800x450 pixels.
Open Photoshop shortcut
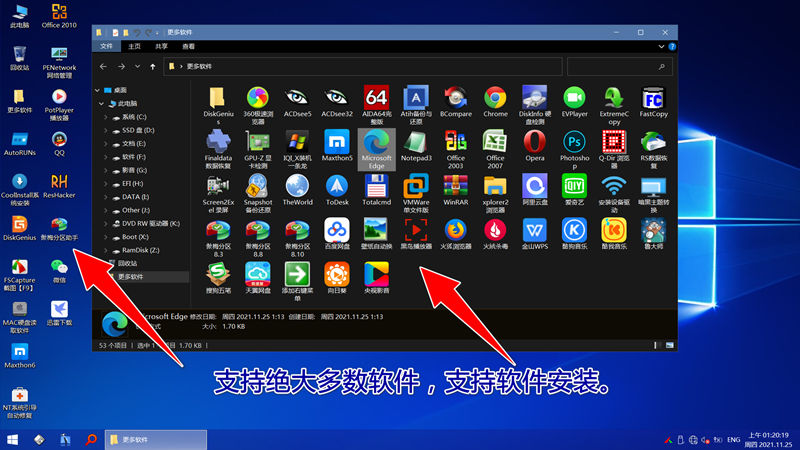point(574,149)
